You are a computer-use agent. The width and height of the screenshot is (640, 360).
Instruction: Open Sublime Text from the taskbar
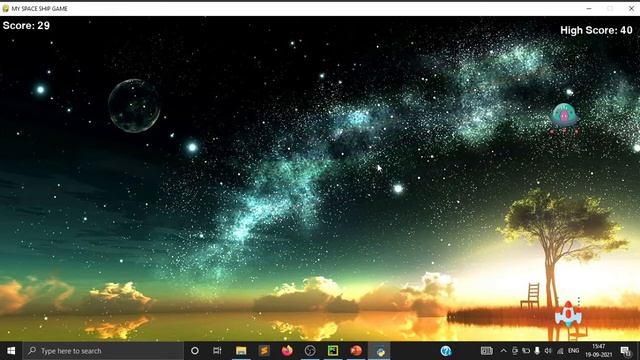coord(264,351)
